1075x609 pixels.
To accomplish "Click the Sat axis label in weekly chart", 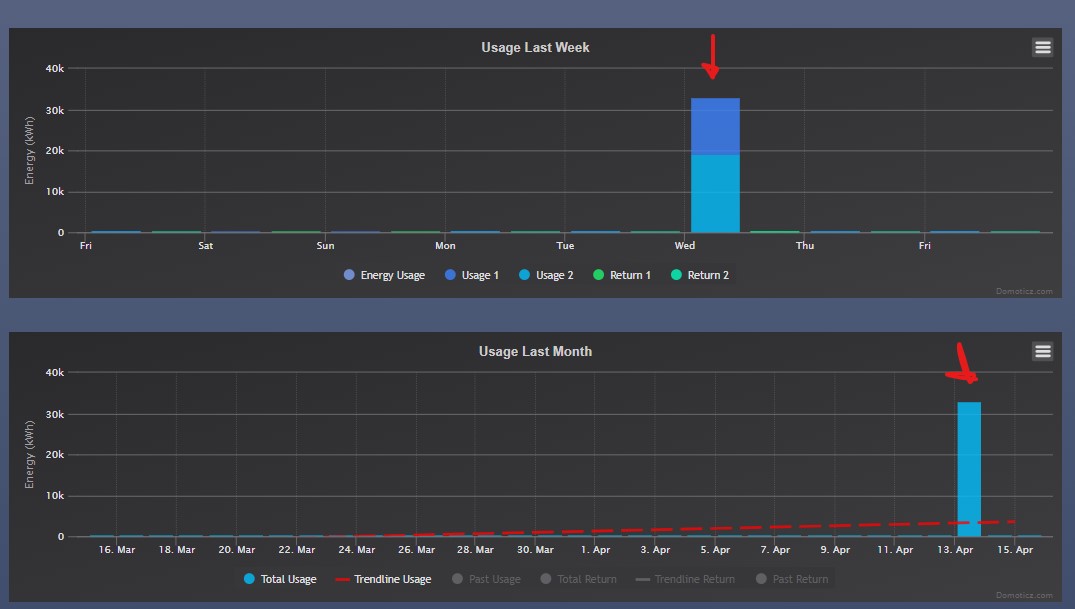I will pyautogui.click(x=205, y=246).
